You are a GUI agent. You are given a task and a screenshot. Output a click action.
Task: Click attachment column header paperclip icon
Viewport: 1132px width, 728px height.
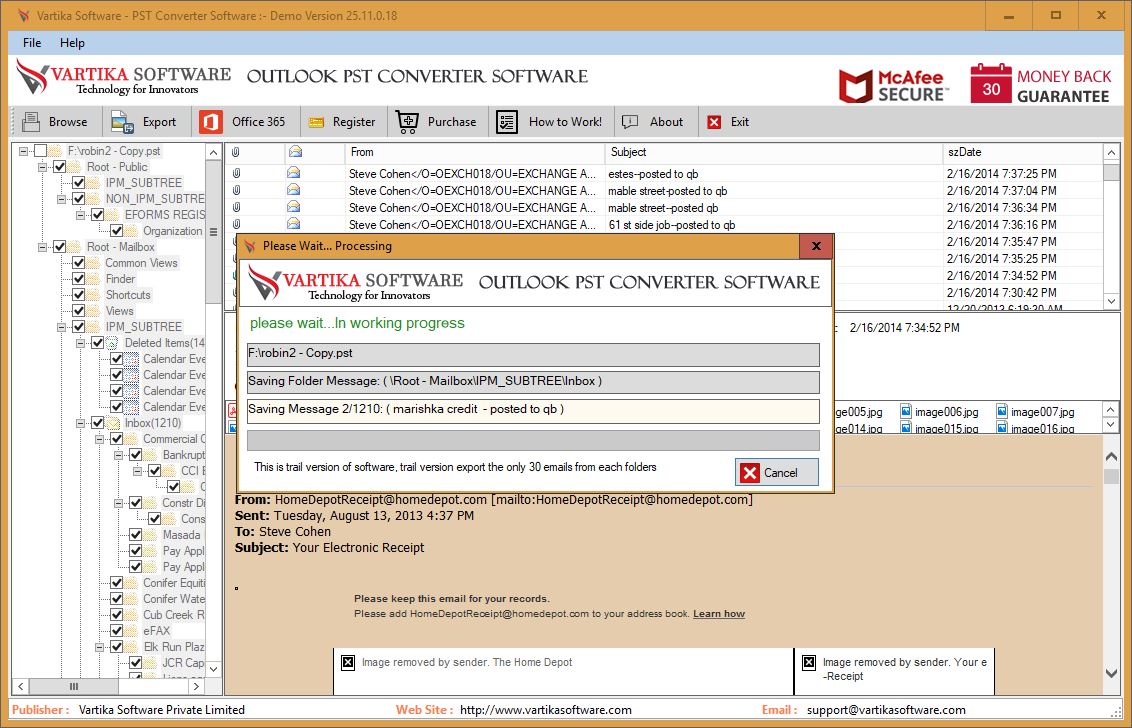(x=235, y=152)
